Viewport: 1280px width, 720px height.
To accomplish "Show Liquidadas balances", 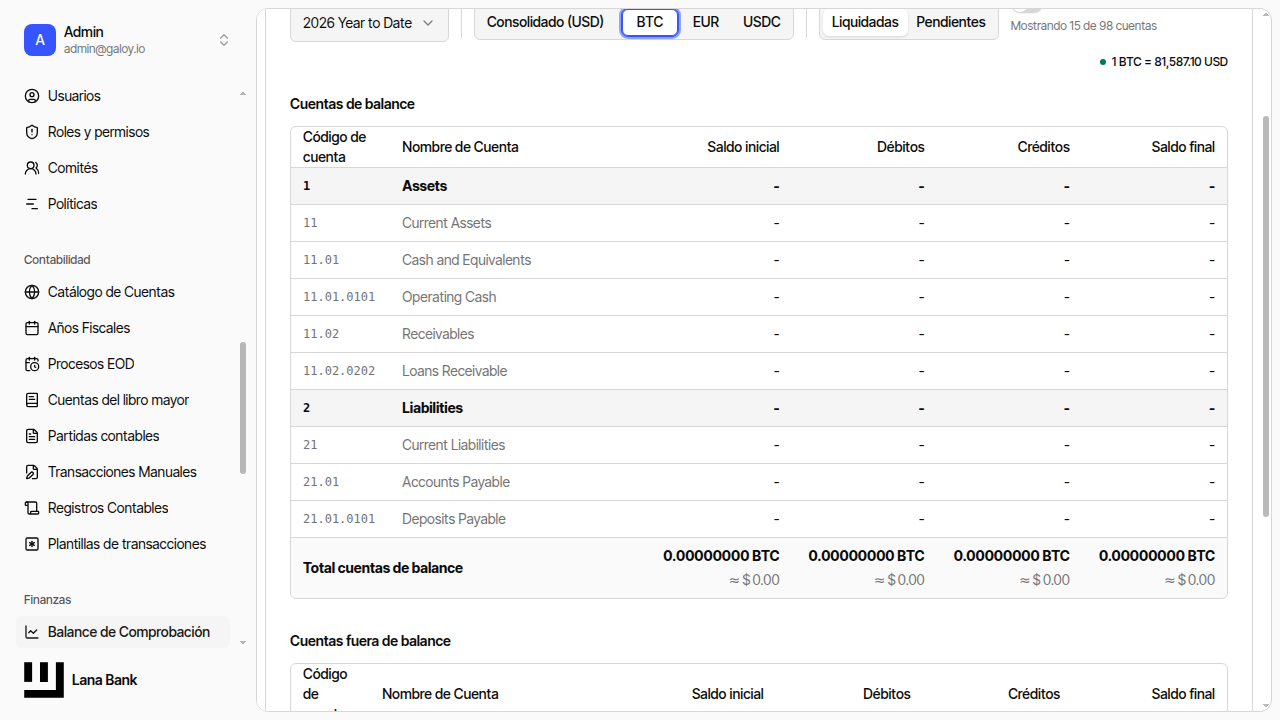I will point(865,22).
